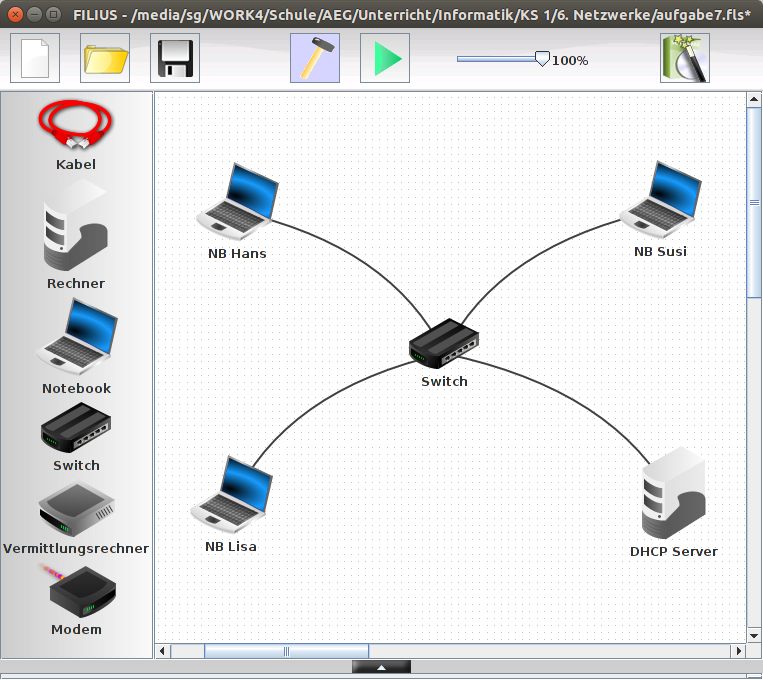Click the 100% simulation speed slider
The height and width of the screenshot is (680, 763).
point(542,59)
